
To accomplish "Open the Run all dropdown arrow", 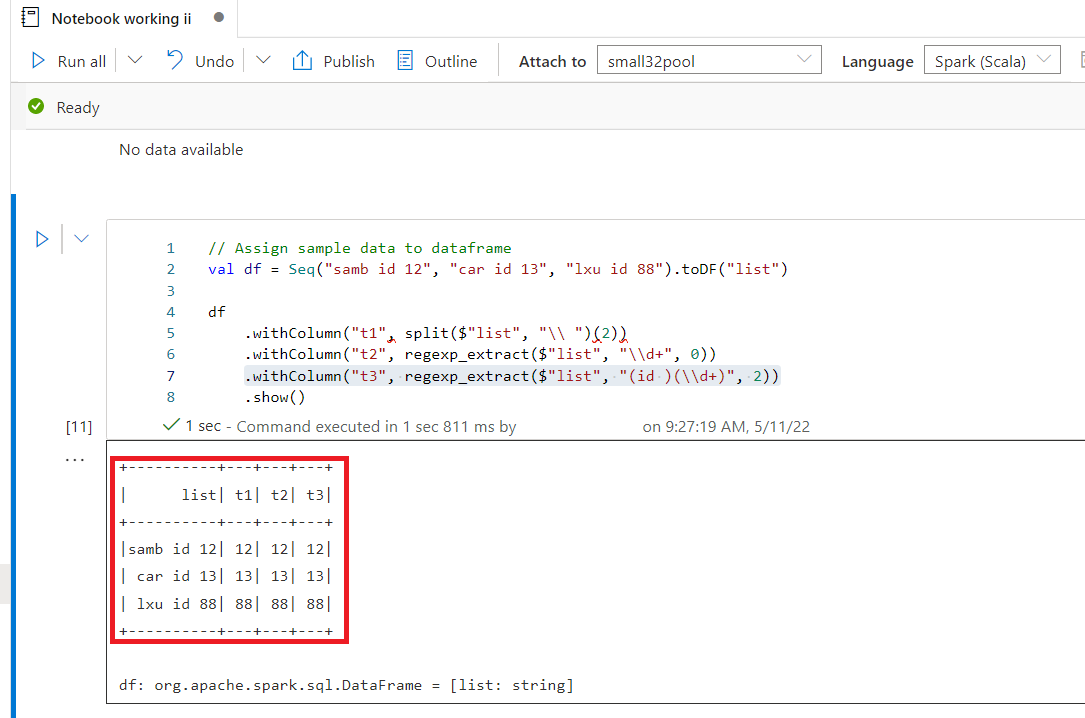I will click(x=135, y=60).
